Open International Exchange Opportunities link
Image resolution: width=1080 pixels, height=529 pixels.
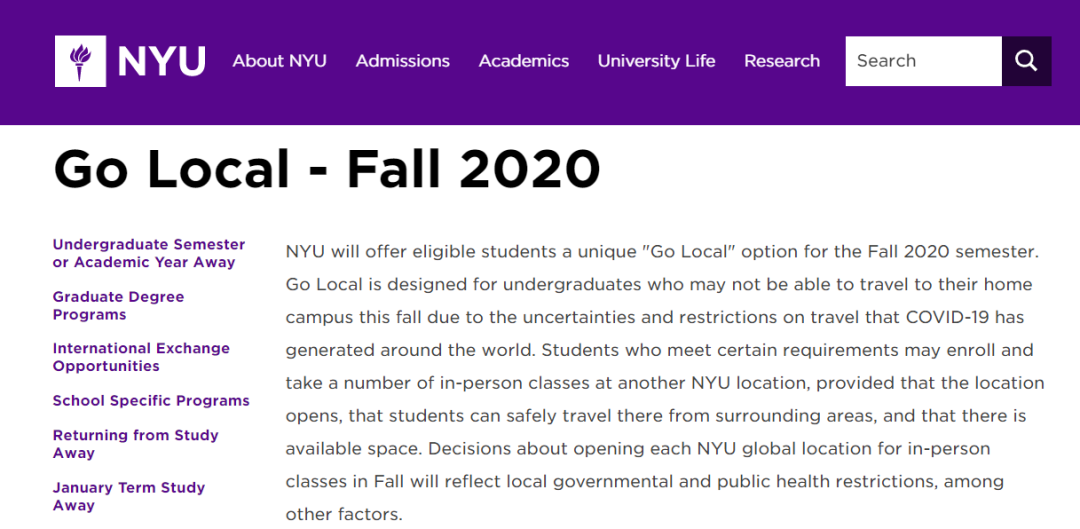click(x=141, y=357)
